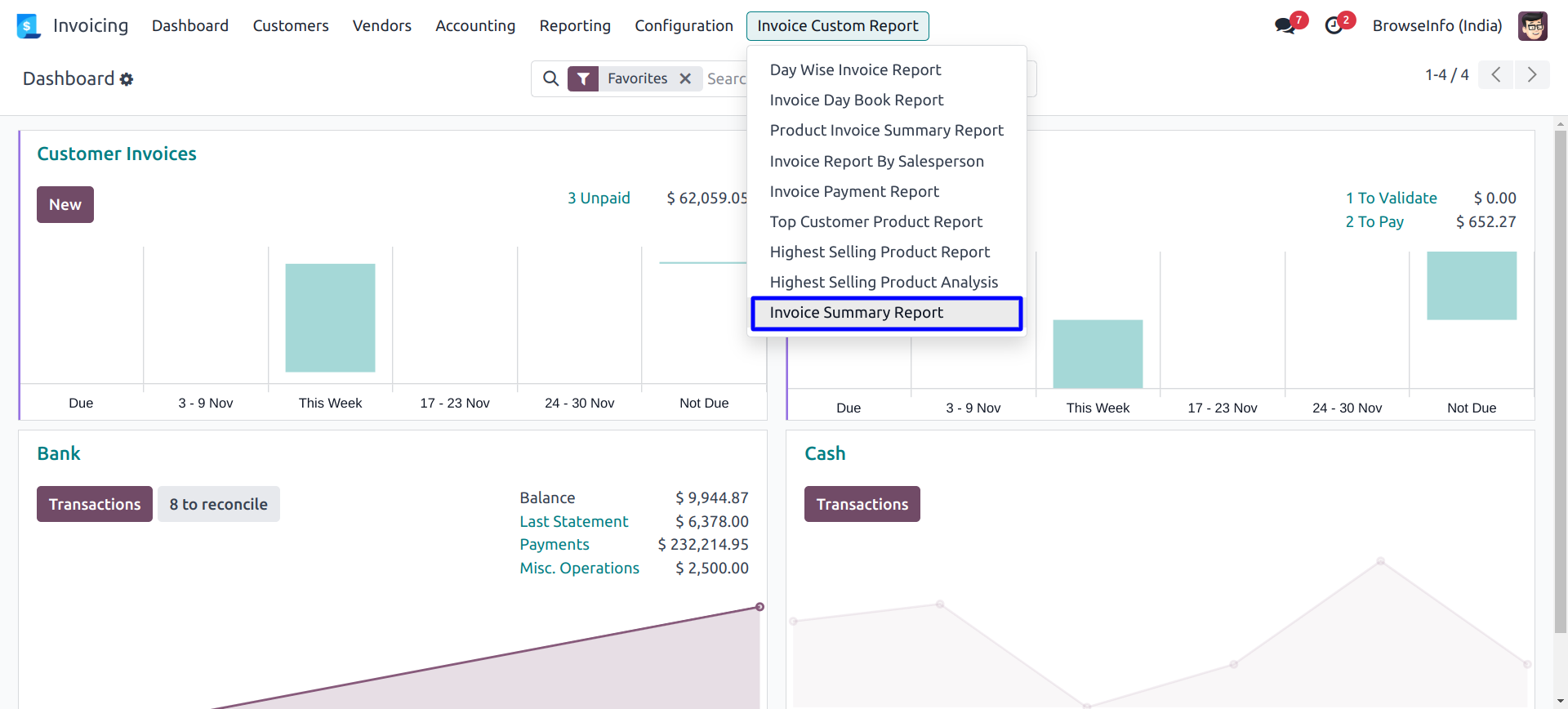Click the Invoicing app logo icon
This screenshot has width=1568, height=709.
(29, 26)
